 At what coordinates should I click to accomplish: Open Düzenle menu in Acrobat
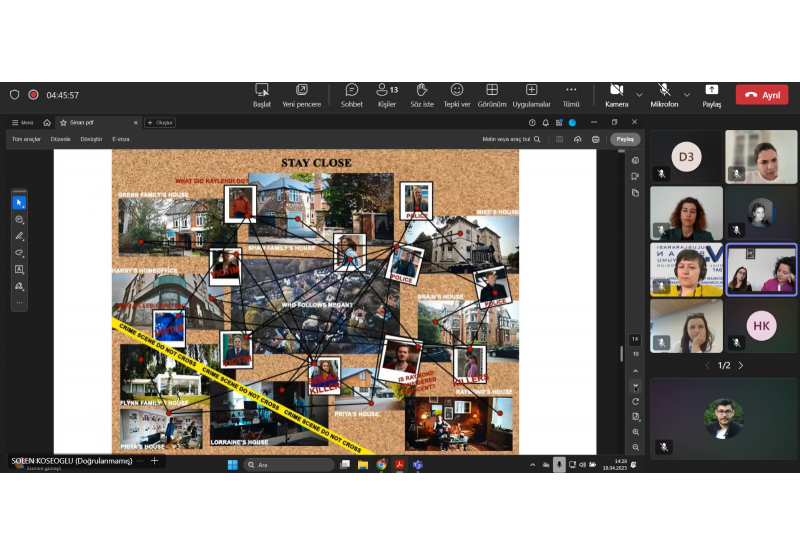click(60, 139)
